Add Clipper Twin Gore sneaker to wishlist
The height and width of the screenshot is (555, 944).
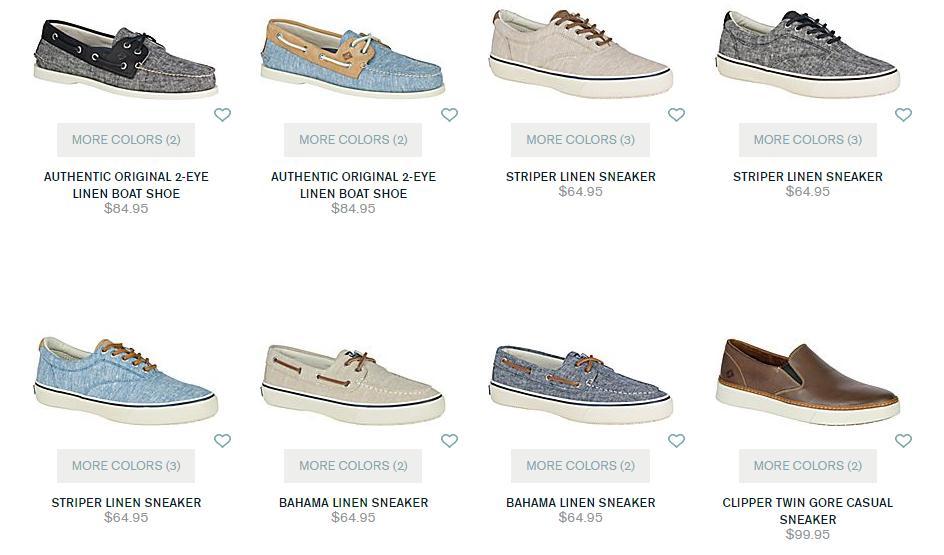pyautogui.click(x=903, y=441)
